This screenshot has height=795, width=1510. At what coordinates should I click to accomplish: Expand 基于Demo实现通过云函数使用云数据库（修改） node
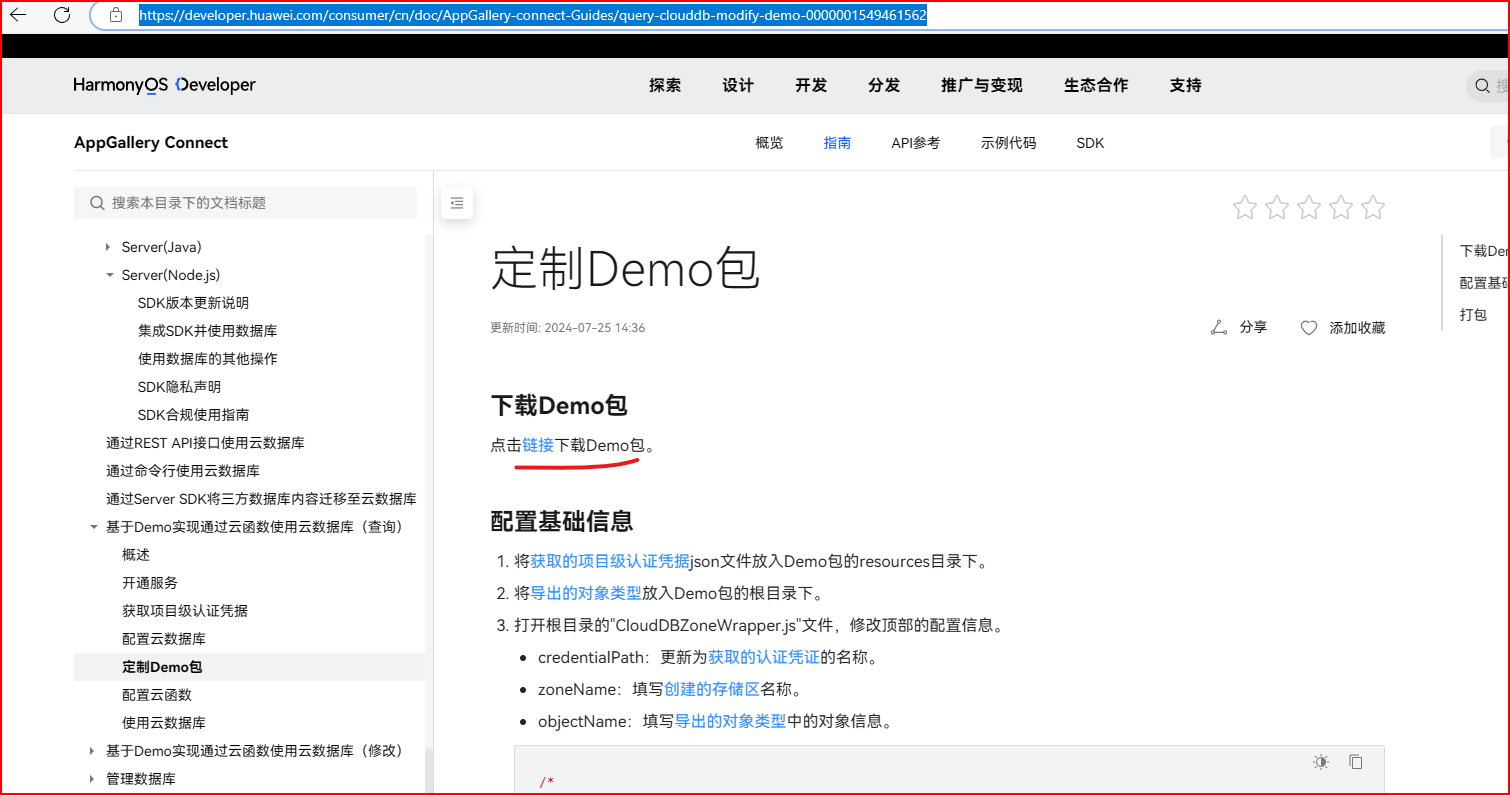click(92, 751)
